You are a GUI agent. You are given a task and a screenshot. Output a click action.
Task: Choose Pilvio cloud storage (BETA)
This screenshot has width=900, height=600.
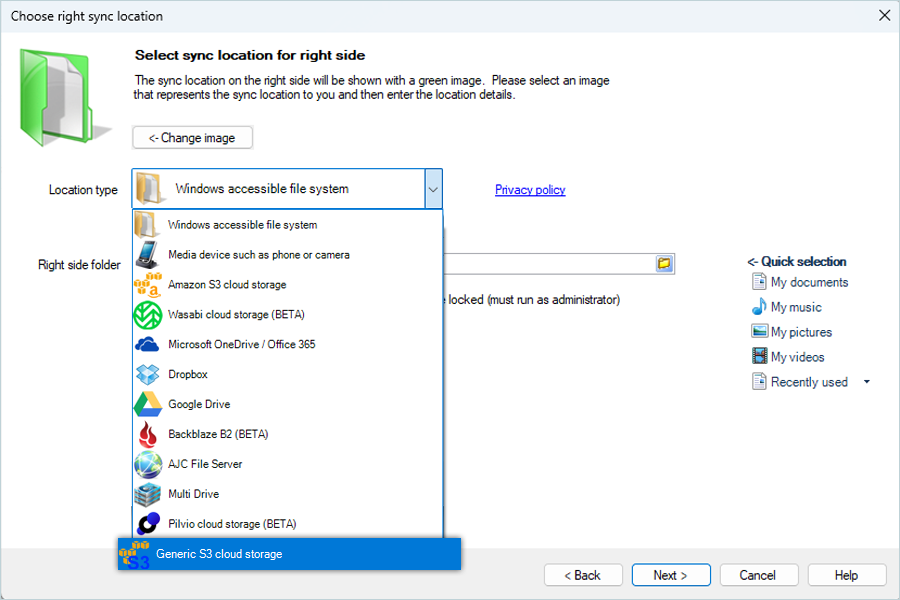(288, 524)
